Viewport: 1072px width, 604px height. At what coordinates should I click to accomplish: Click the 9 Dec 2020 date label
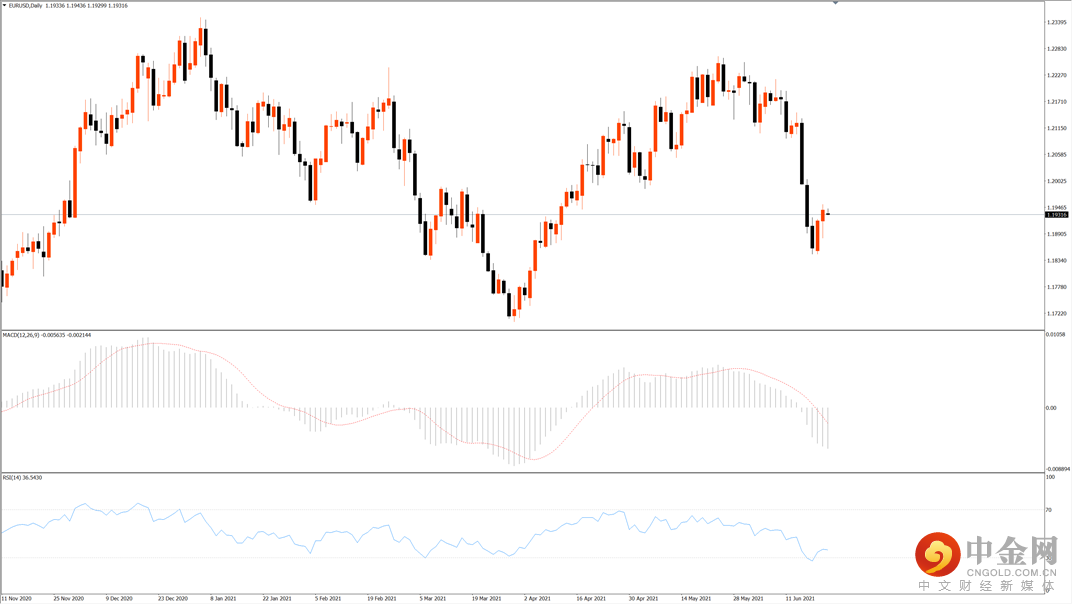pyautogui.click(x=120, y=599)
